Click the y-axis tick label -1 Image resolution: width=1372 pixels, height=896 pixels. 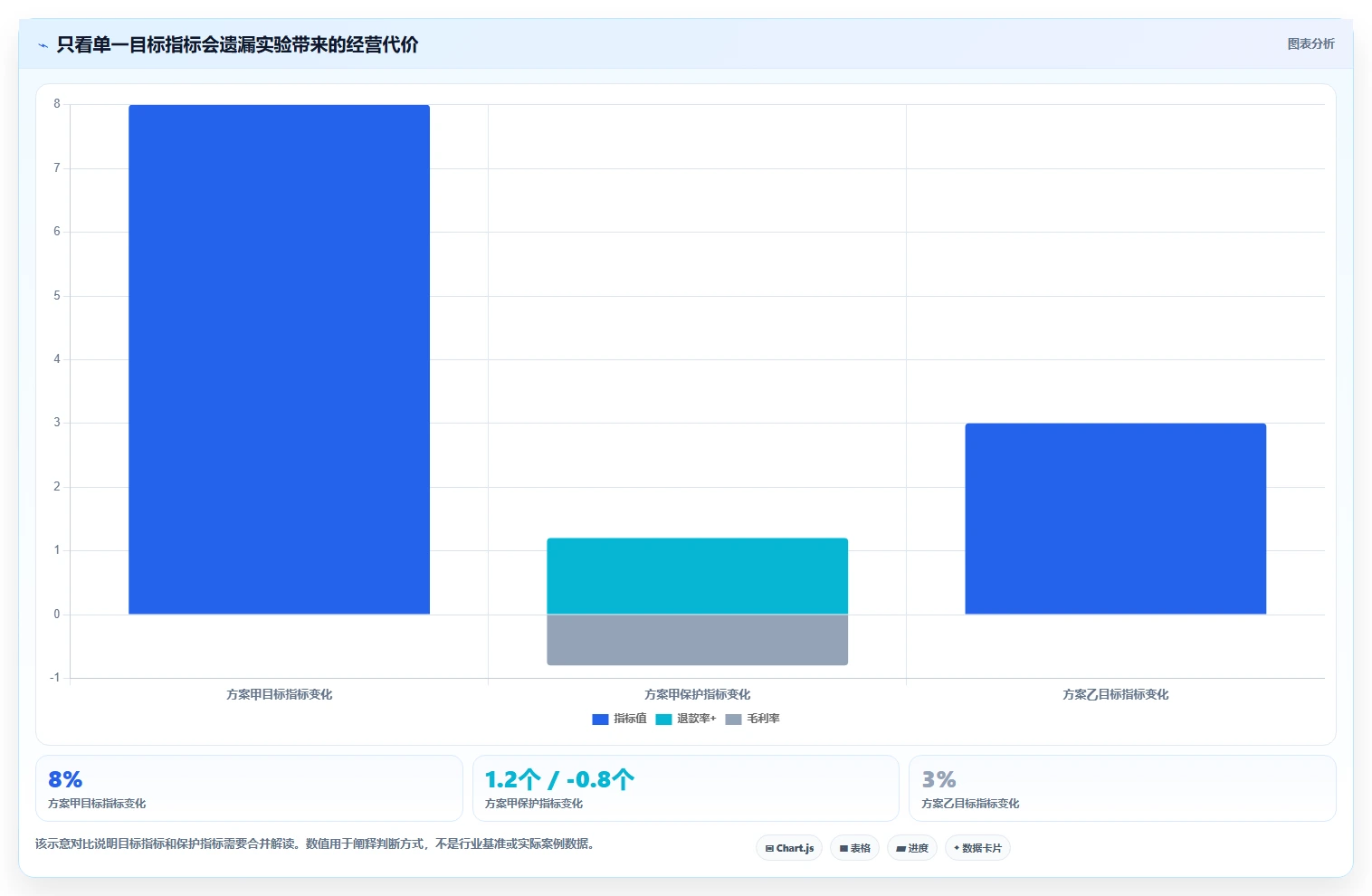55,678
